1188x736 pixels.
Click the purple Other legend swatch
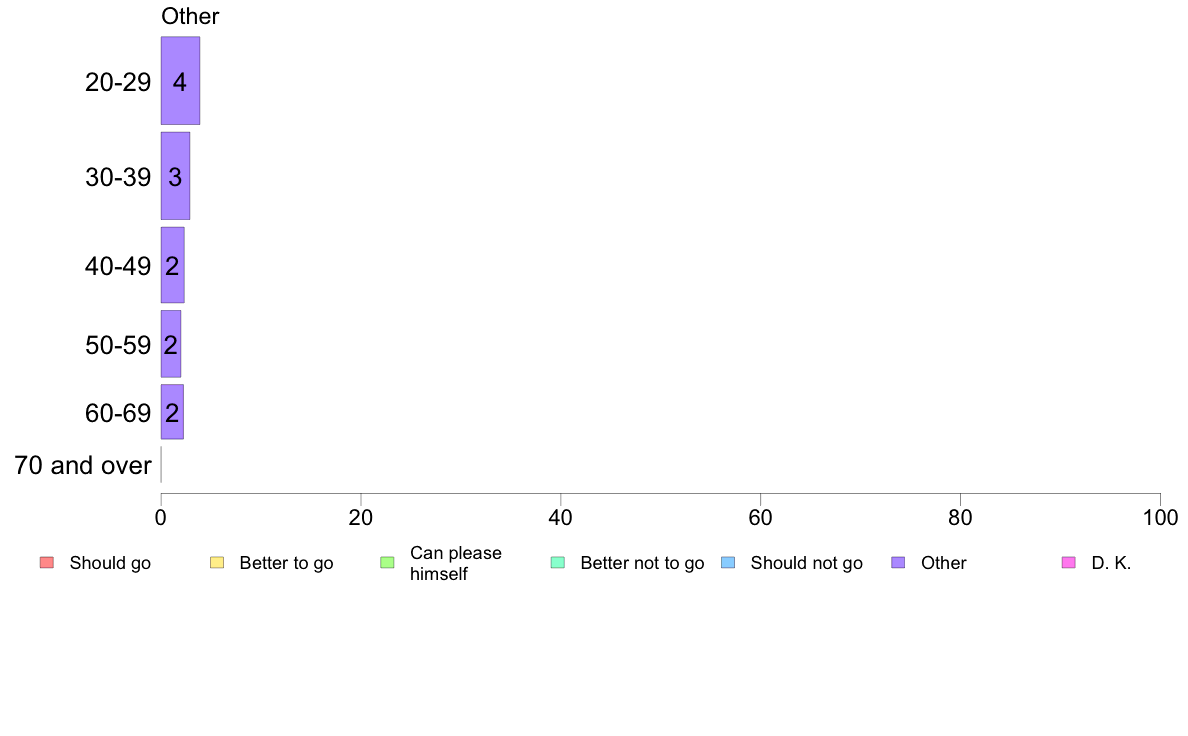899,562
